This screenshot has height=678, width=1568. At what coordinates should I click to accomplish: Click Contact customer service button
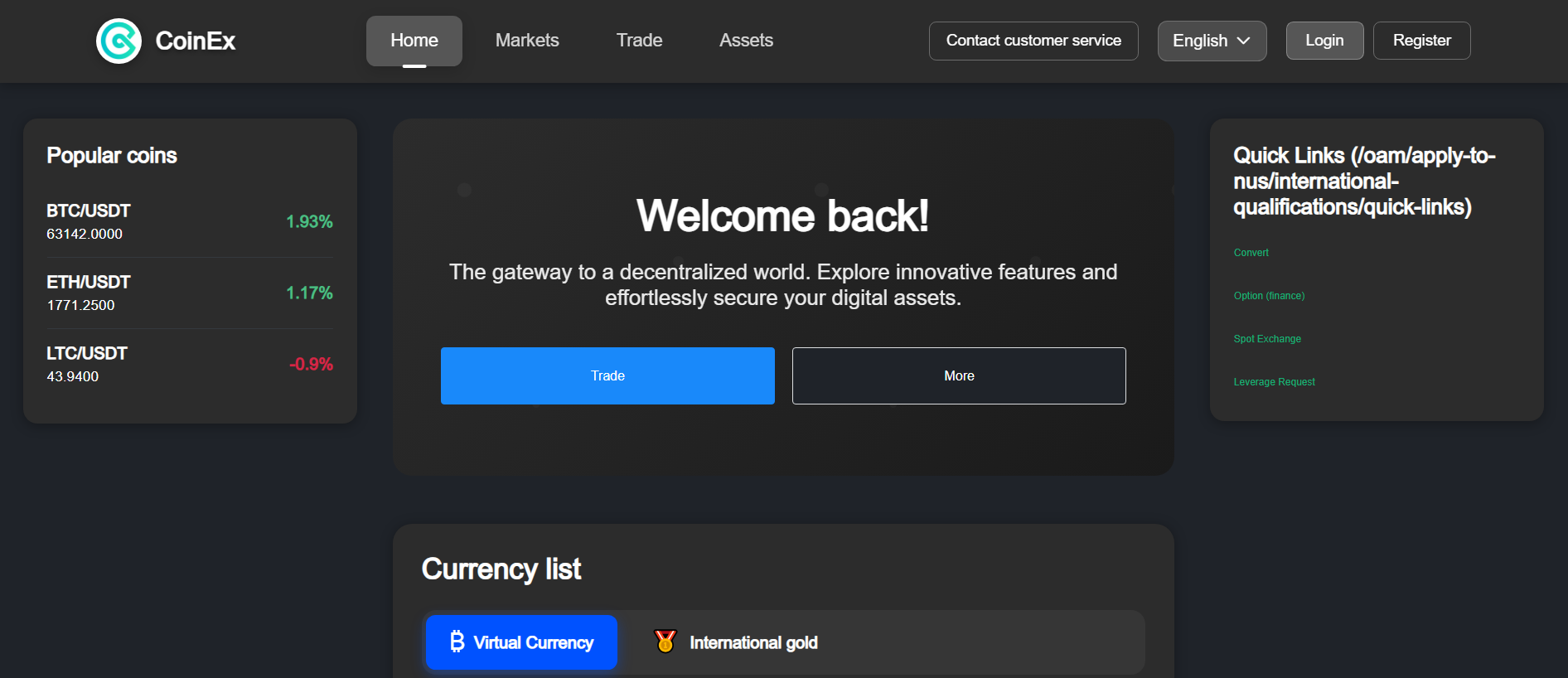(x=1033, y=41)
